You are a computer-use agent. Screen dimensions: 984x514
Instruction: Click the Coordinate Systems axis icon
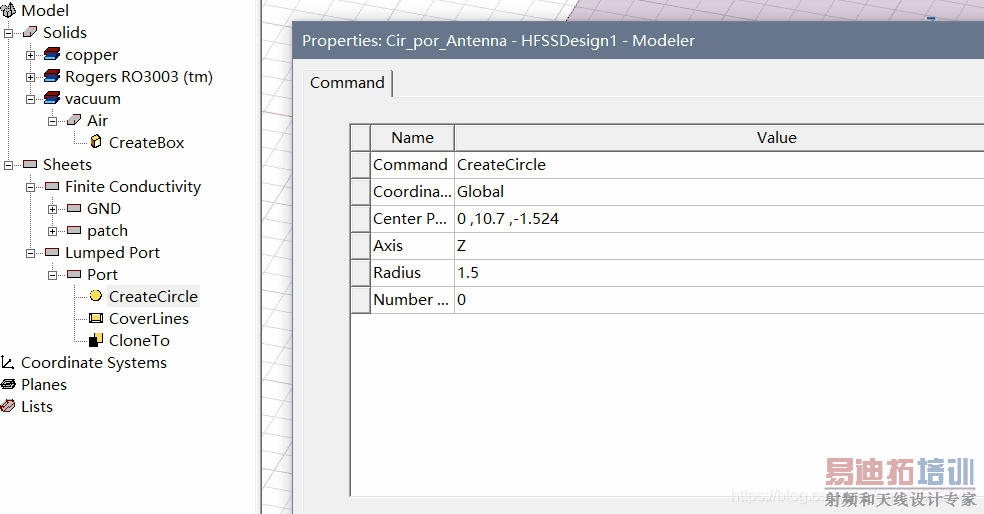8,362
